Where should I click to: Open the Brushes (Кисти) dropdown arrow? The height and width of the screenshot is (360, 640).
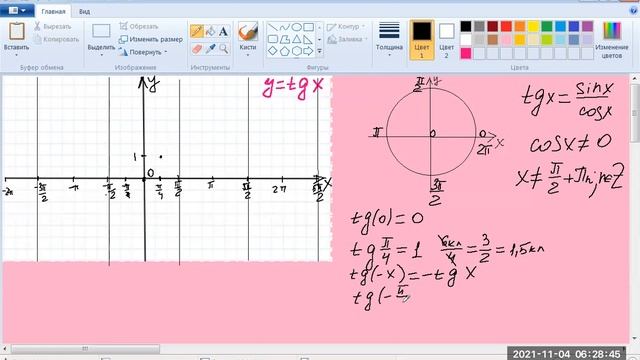(x=248, y=55)
